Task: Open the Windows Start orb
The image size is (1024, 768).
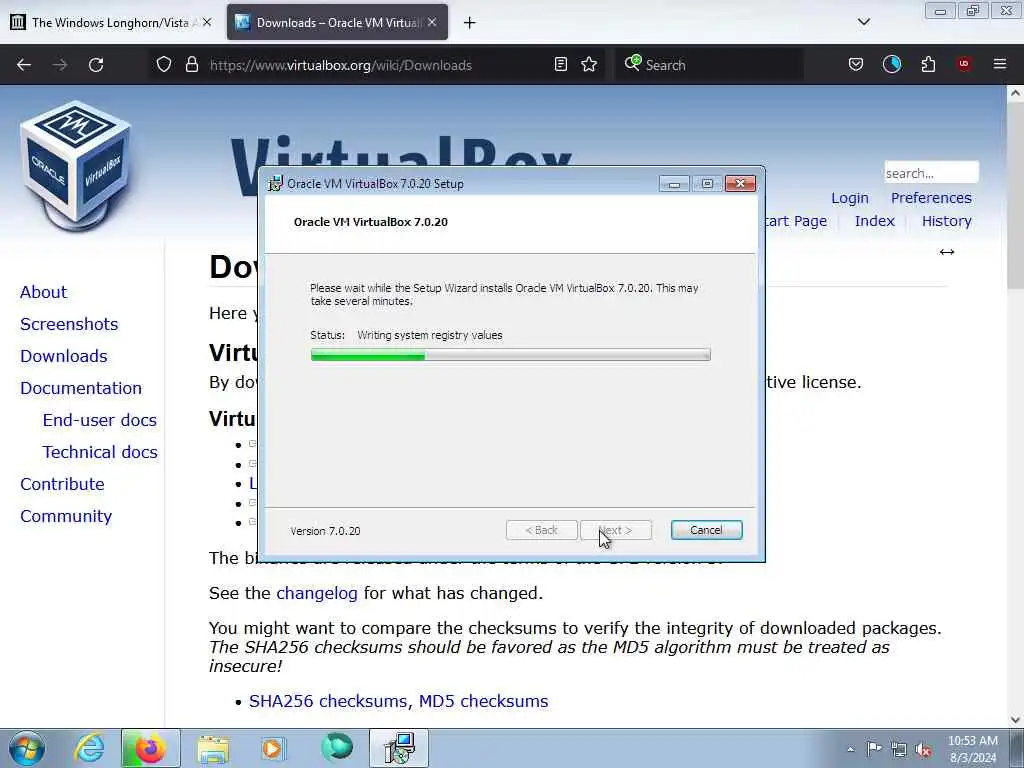Action: (x=27, y=748)
